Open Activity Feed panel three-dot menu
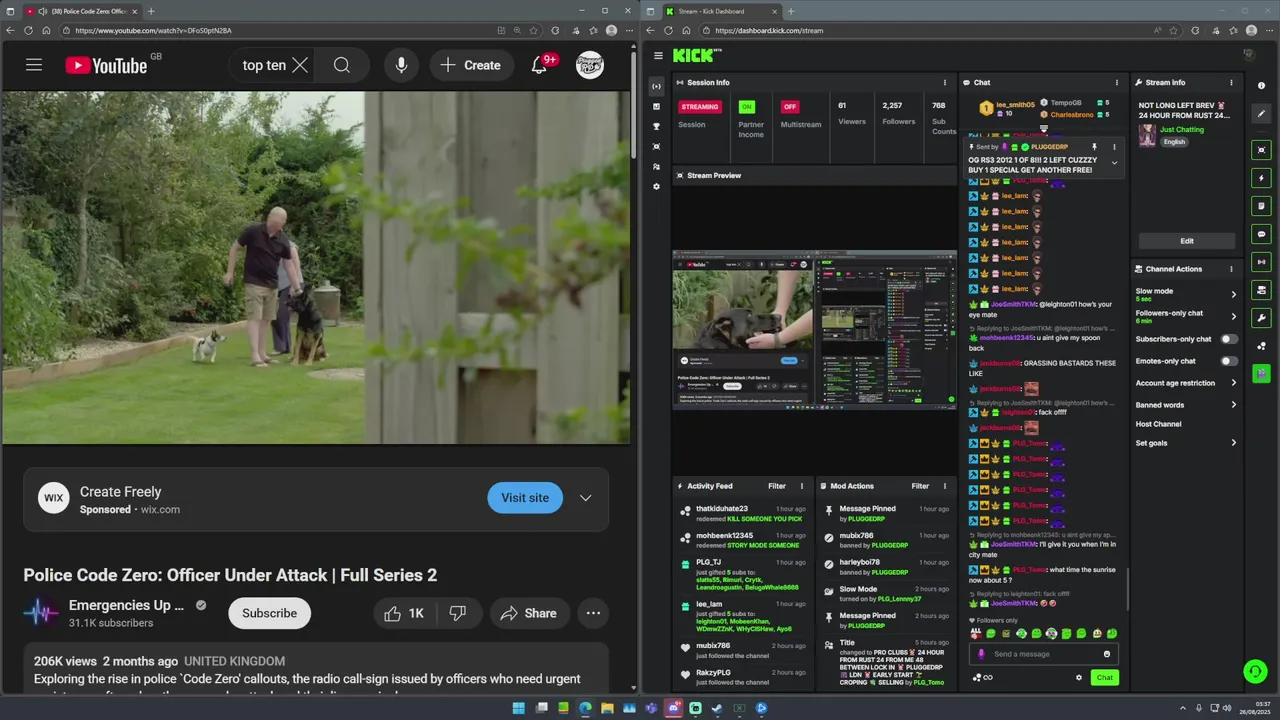Viewport: 1280px width, 720px height. pos(801,486)
